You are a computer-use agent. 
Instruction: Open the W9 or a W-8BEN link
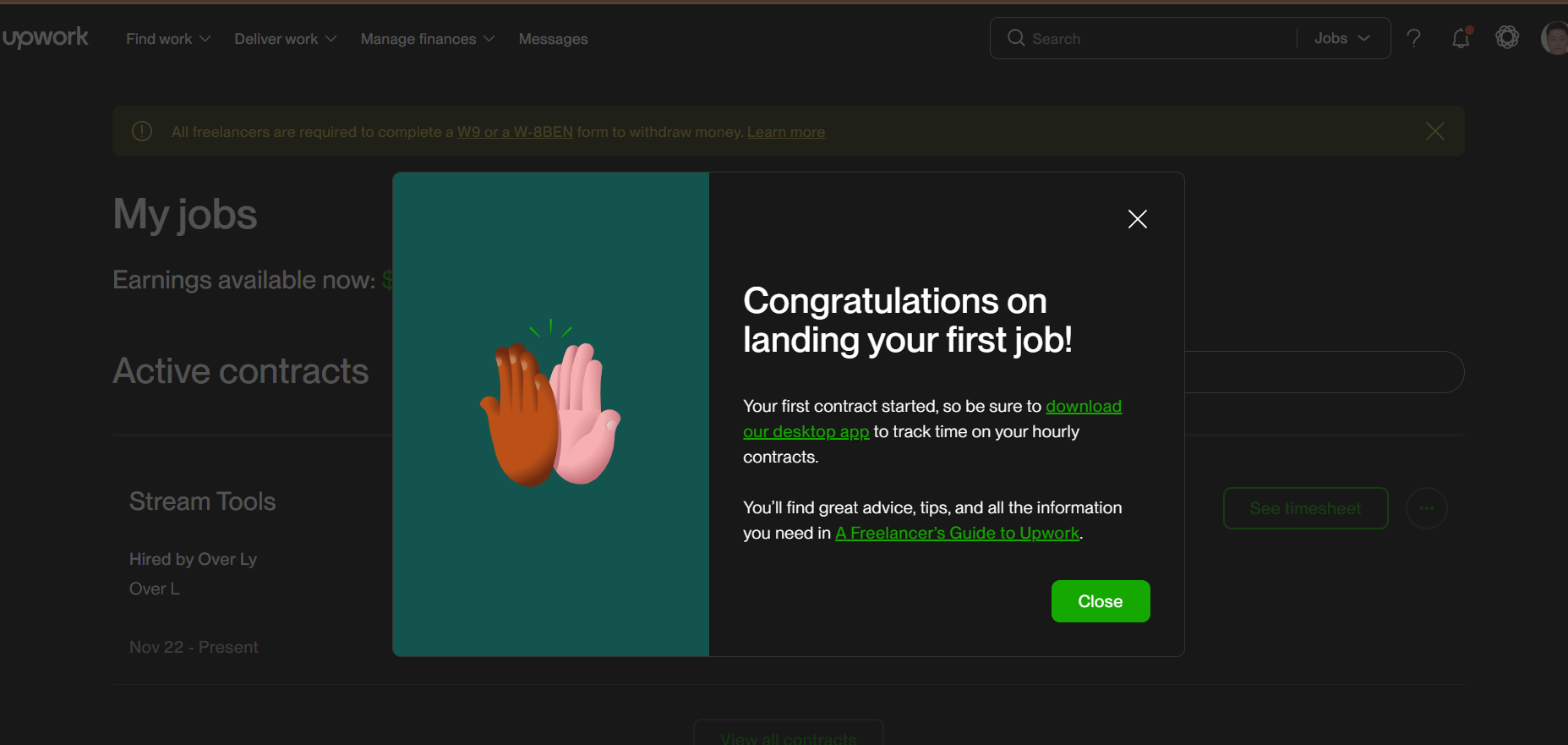515,132
